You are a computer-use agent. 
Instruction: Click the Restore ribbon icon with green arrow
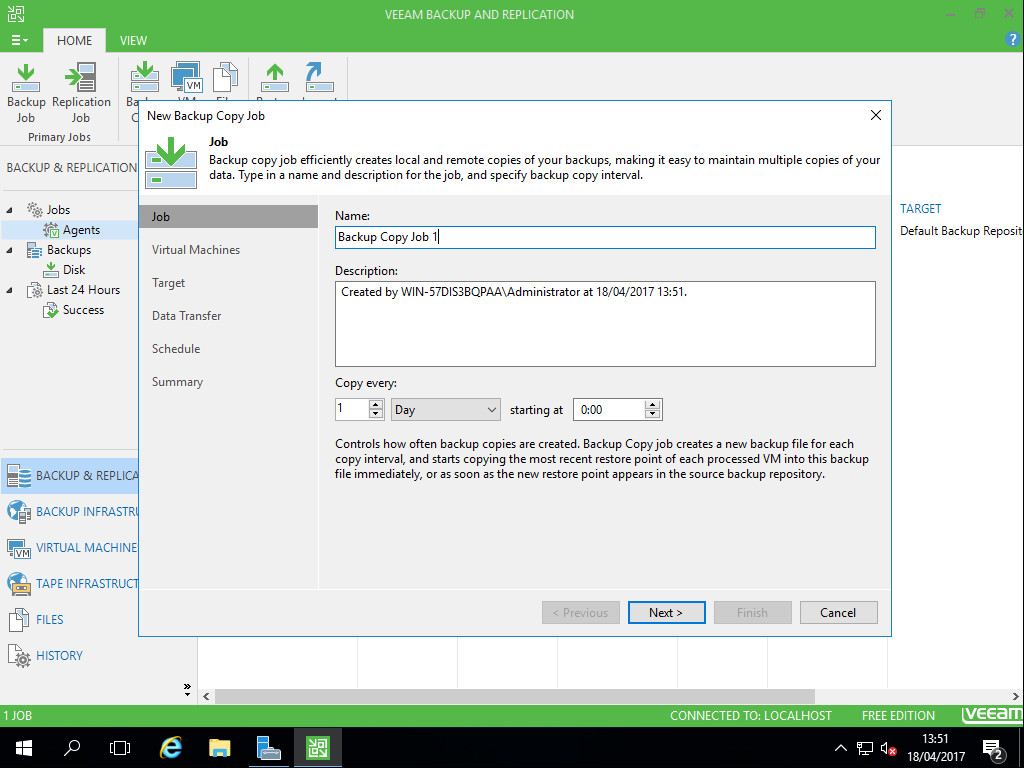(275, 78)
